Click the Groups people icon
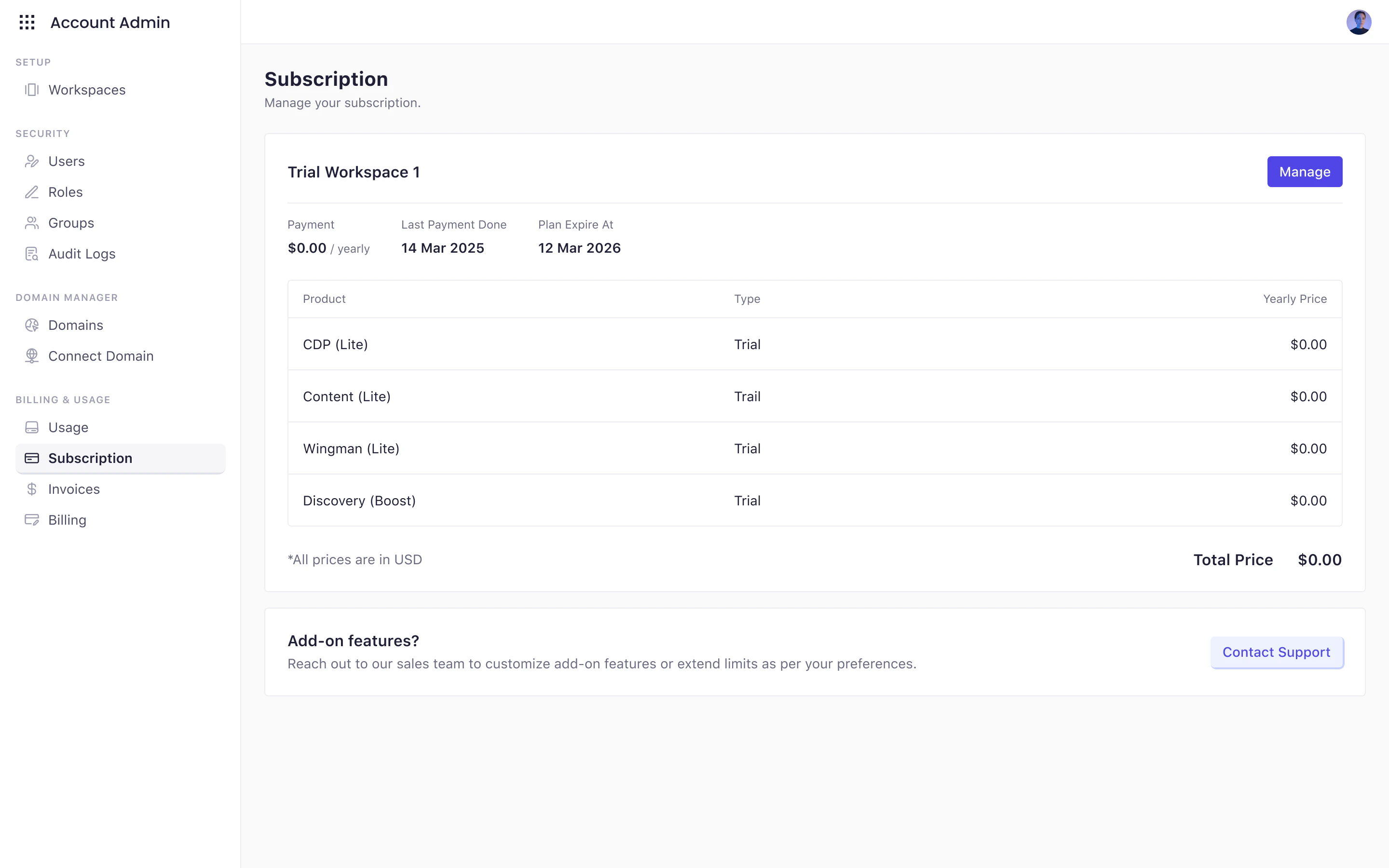The image size is (1389, 868). pos(31,223)
